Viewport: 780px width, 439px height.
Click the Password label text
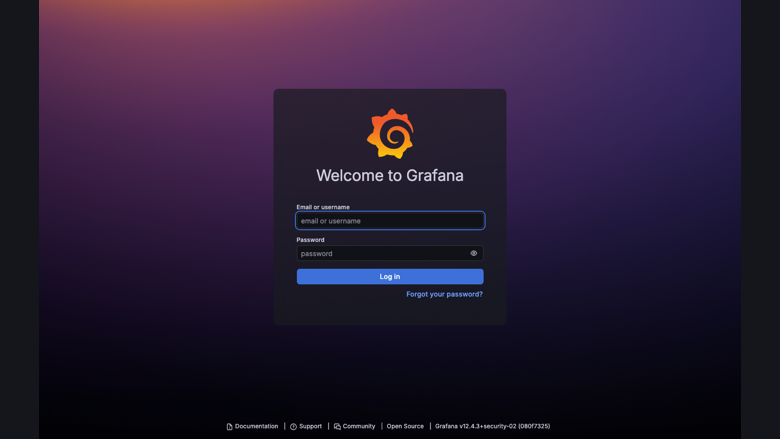pos(310,240)
